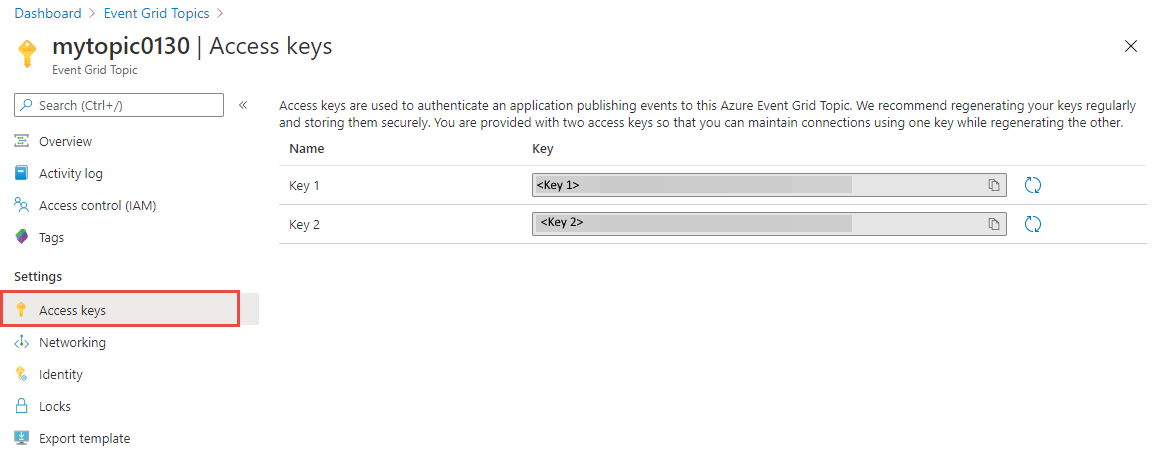Click the Locks padlock icon

(x=21, y=406)
